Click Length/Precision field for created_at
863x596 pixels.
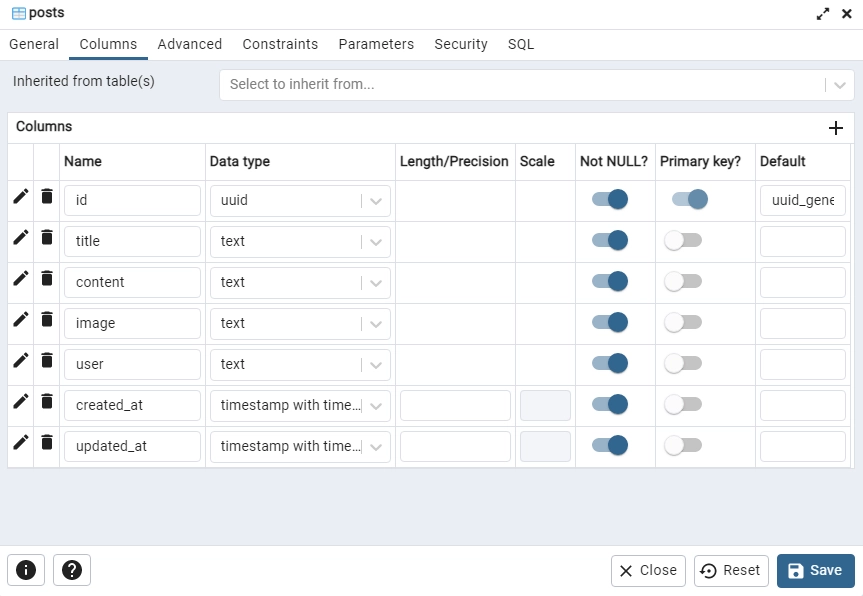(x=455, y=406)
